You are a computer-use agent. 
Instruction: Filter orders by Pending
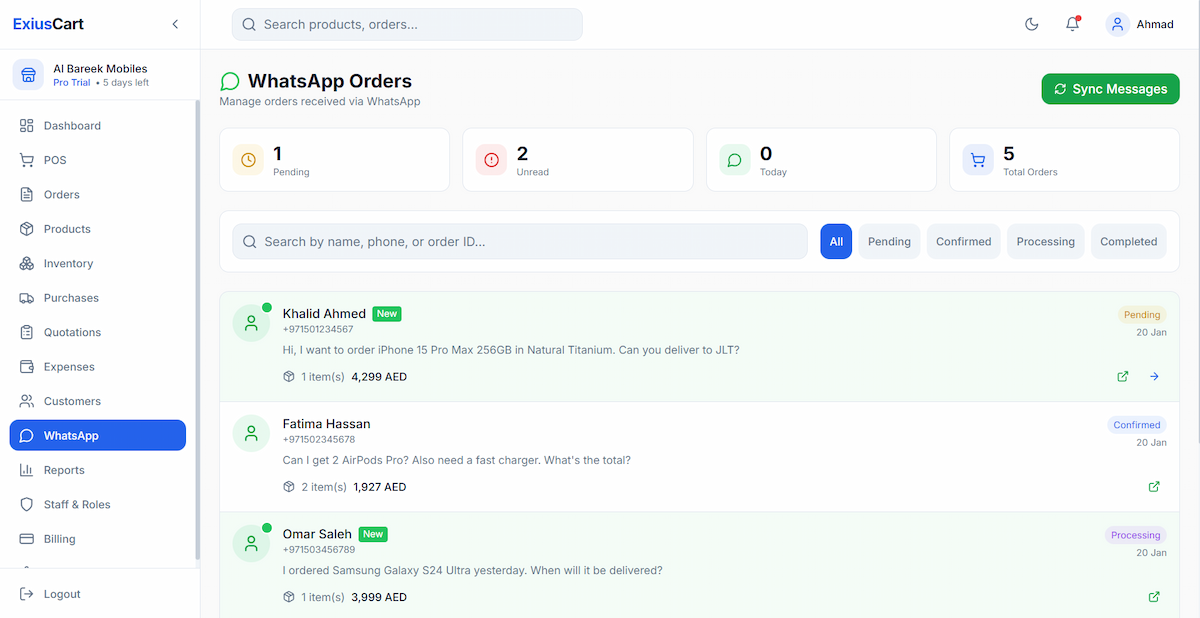pos(889,242)
